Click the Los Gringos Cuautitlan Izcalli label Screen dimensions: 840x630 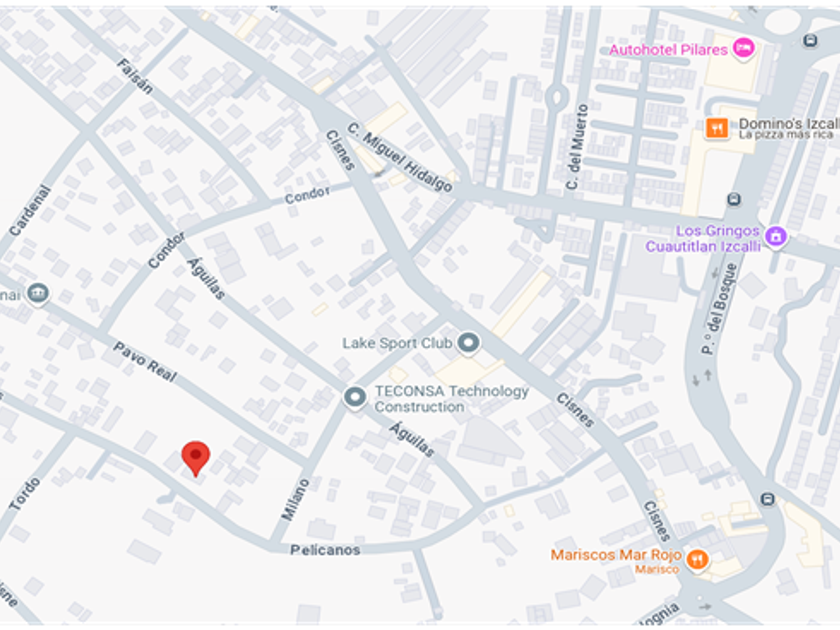[x=703, y=239]
